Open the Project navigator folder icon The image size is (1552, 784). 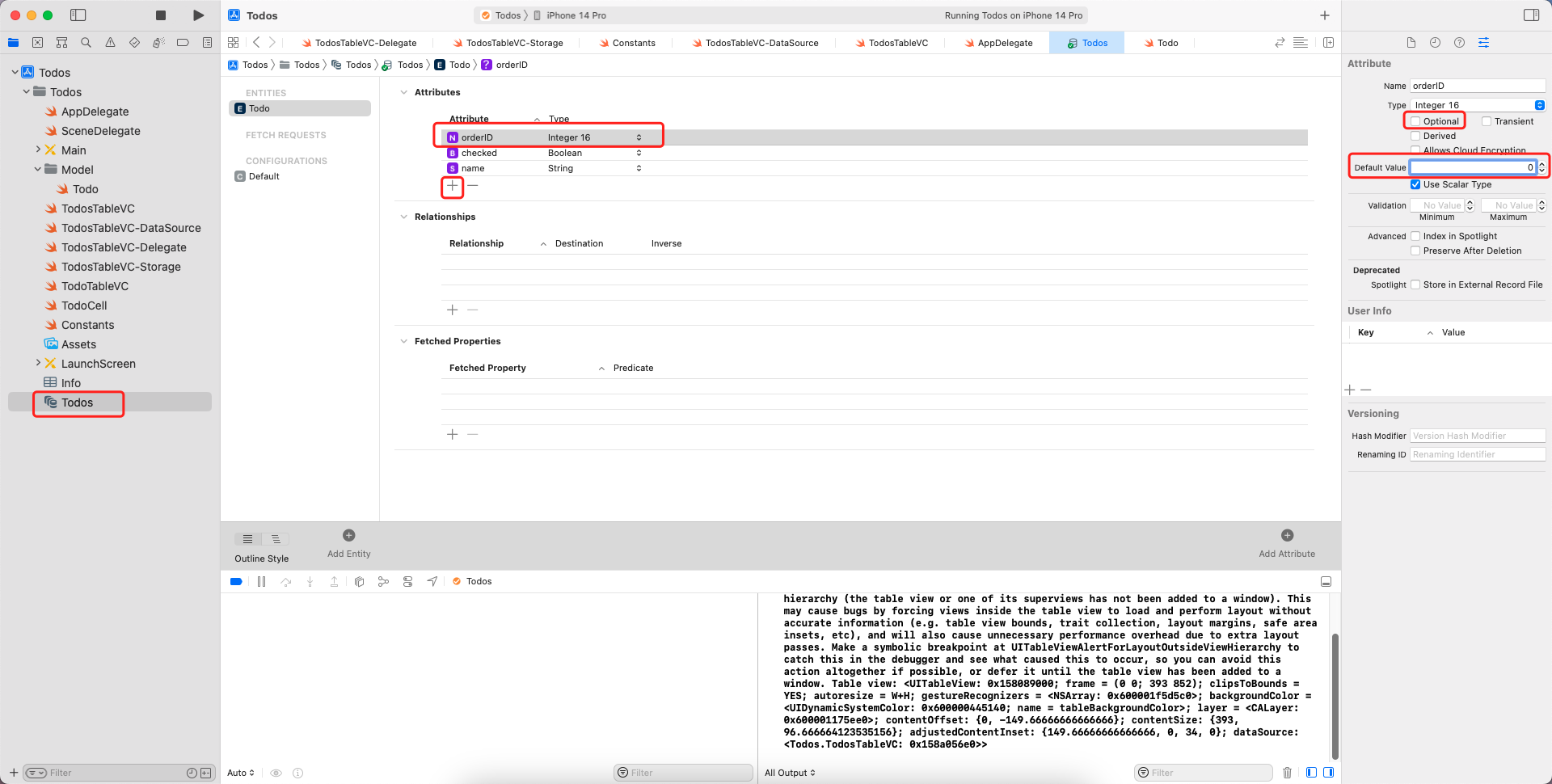click(x=13, y=43)
